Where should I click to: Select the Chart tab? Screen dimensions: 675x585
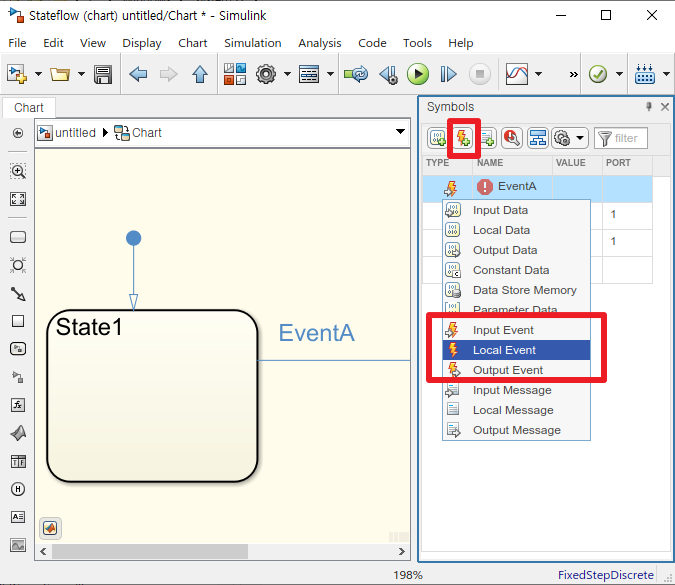(29, 108)
